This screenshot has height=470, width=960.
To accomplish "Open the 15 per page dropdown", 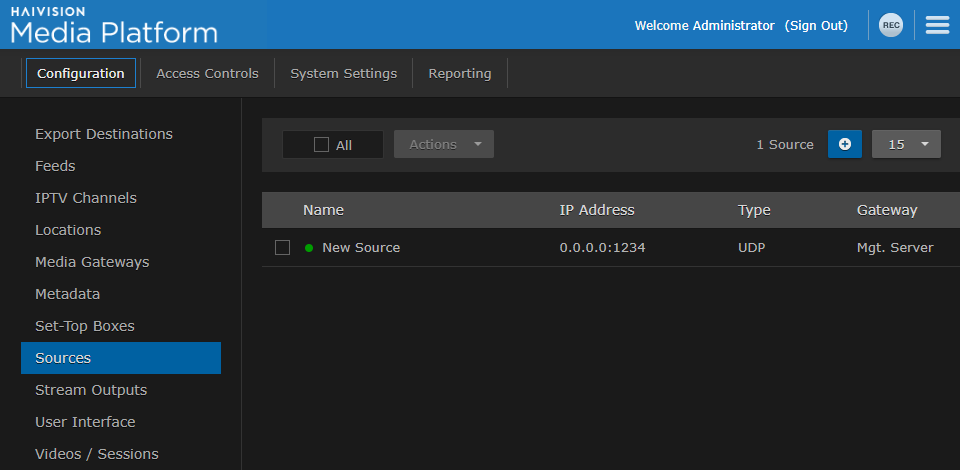I will coord(906,144).
